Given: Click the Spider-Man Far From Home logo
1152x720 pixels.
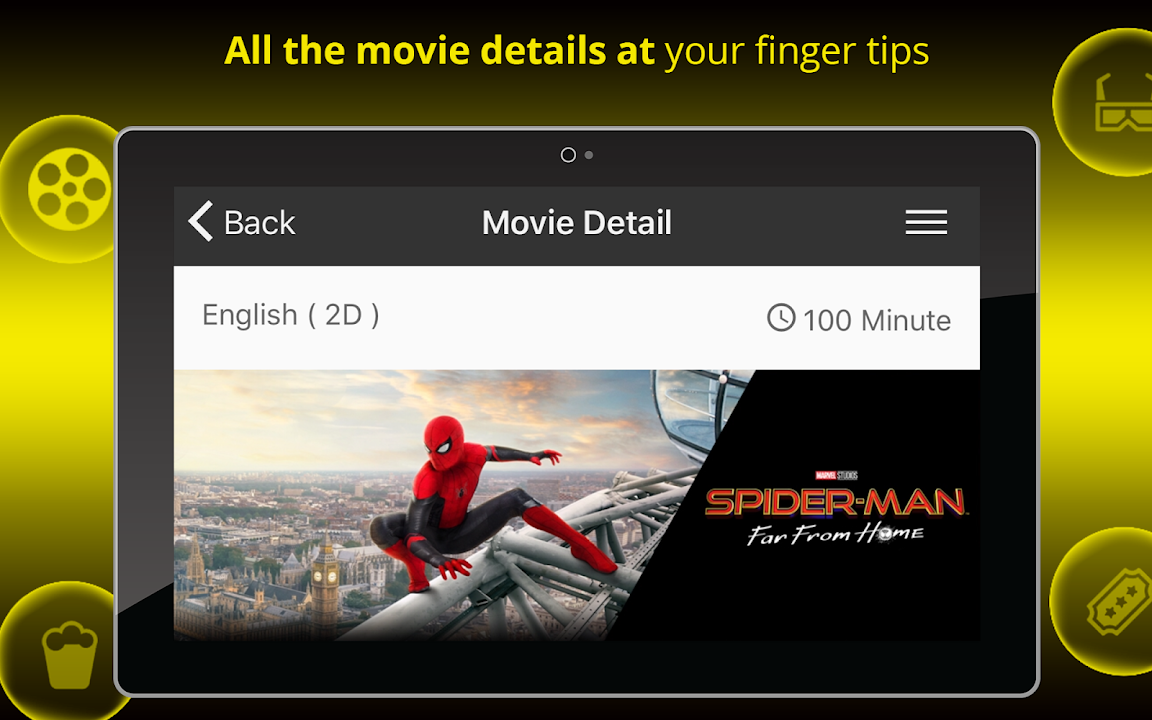Looking at the screenshot, I should coord(835,514).
